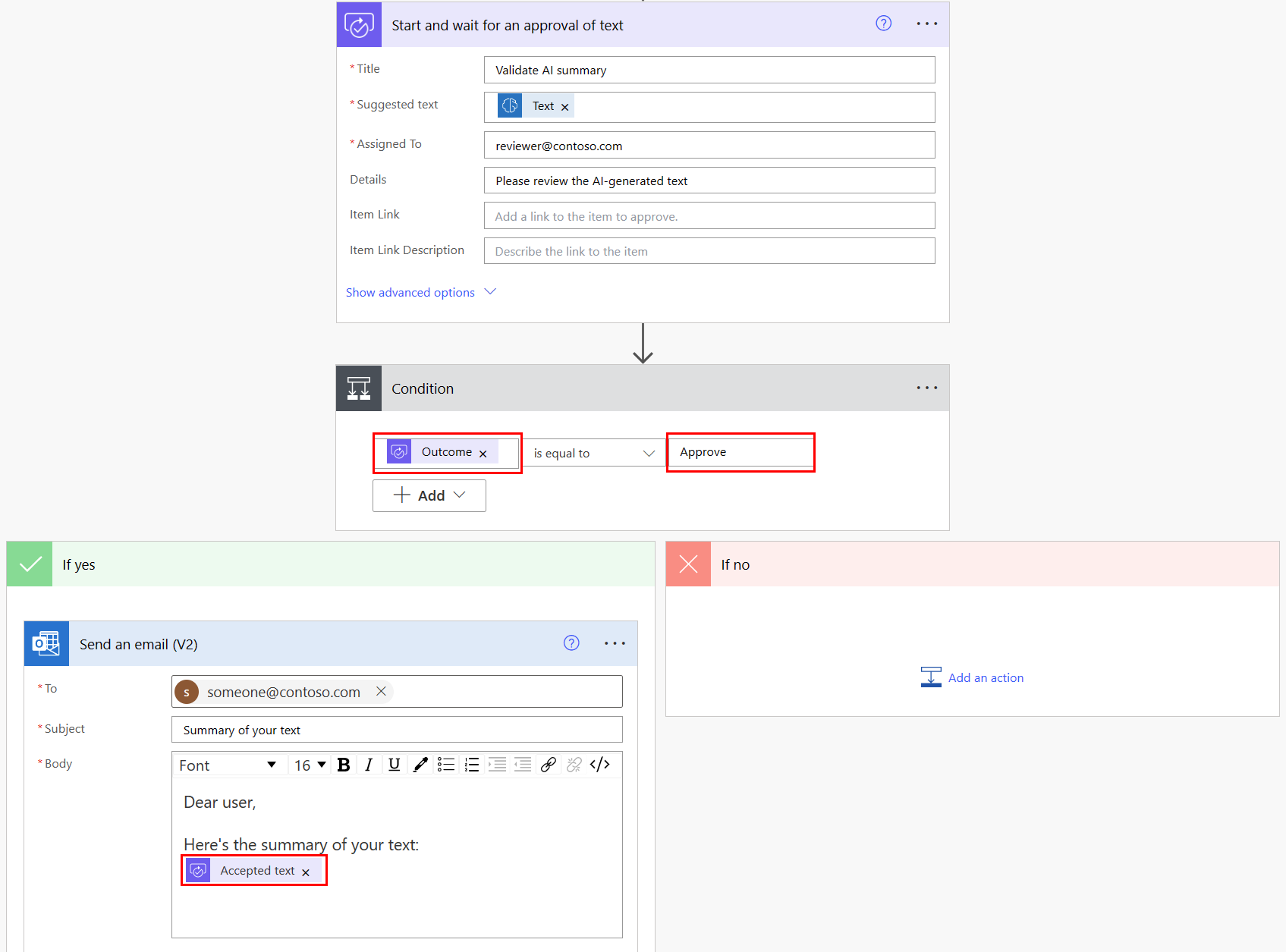Screen dimensions: 1286x952
Task: Remove the Outcome token from condition
Action: coord(483,454)
